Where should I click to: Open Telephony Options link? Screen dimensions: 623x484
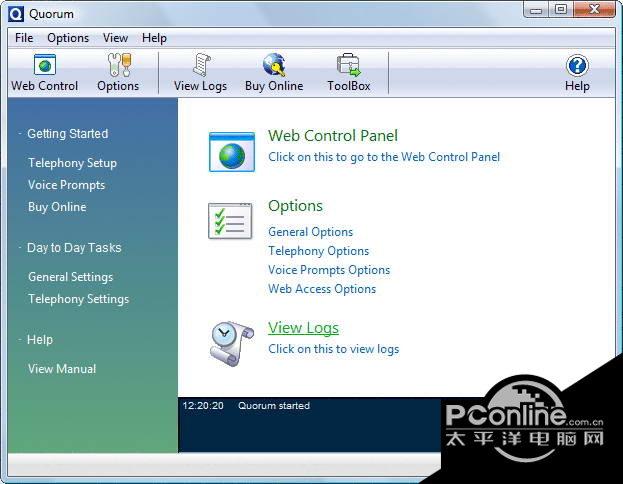pyautogui.click(x=318, y=251)
